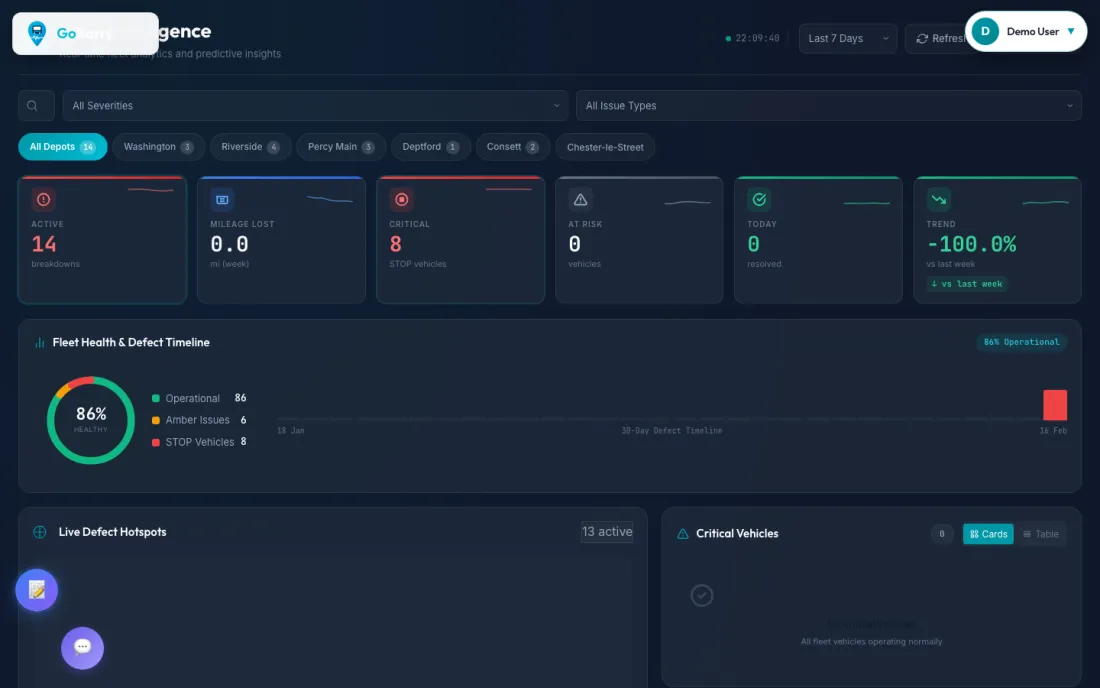Open the All Severities dropdown
1100x688 pixels.
tap(315, 106)
